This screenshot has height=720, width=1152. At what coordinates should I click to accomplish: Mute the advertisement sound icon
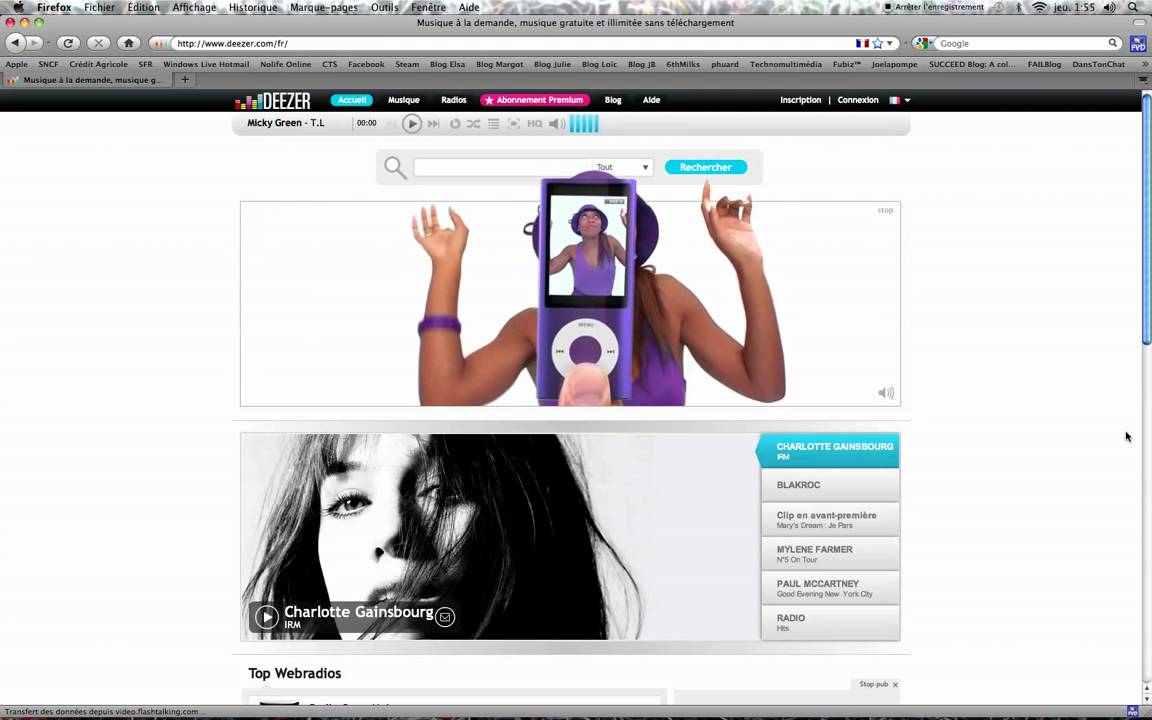coord(886,393)
